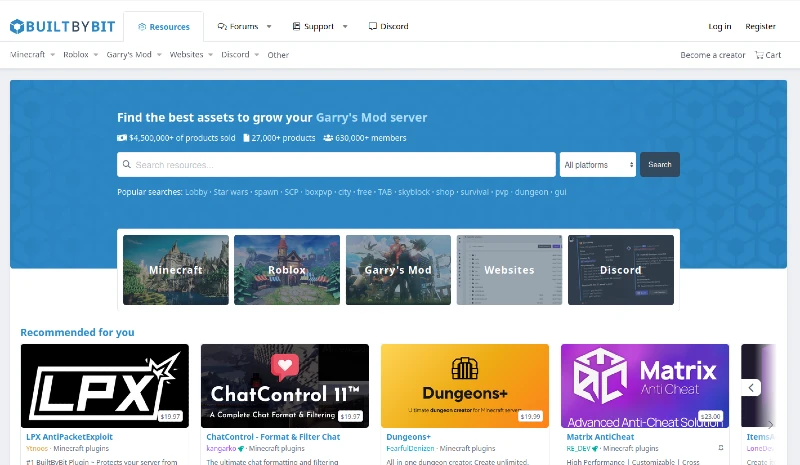Open author FearfulDenizen profile link
Image resolution: width=800 pixels, height=465 pixels.
pyautogui.click(x=410, y=448)
